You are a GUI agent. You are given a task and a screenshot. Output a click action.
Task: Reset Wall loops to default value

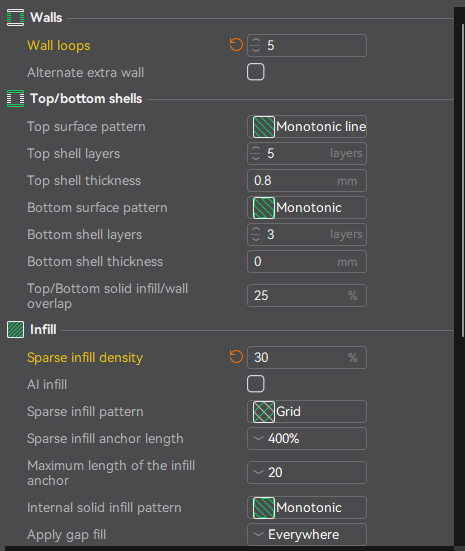[236, 45]
